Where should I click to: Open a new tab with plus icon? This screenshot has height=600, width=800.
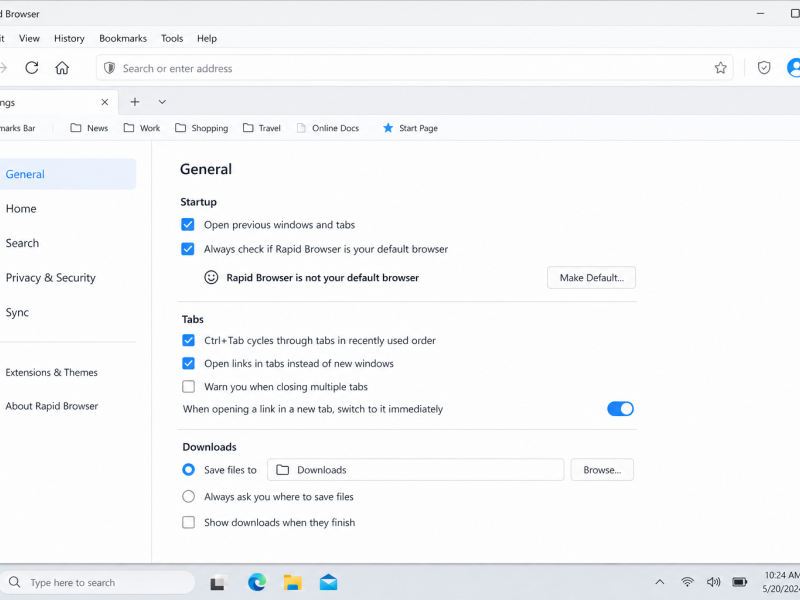pyautogui.click(x=135, y=102)
